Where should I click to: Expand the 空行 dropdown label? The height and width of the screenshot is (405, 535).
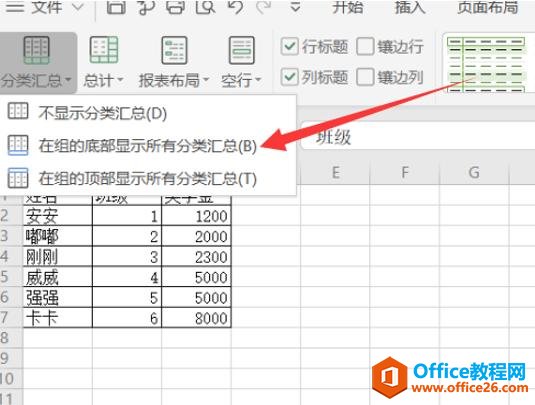[x=241, y=81]
